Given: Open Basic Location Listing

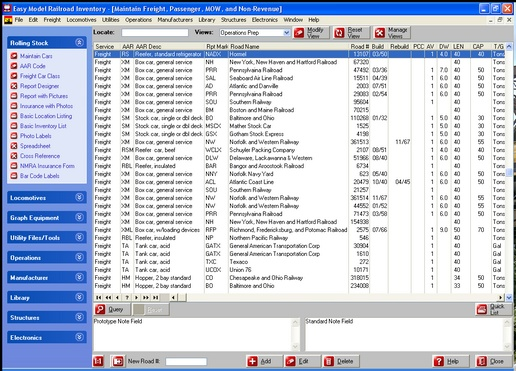Looking at the screenshot, I should [46, 116].
